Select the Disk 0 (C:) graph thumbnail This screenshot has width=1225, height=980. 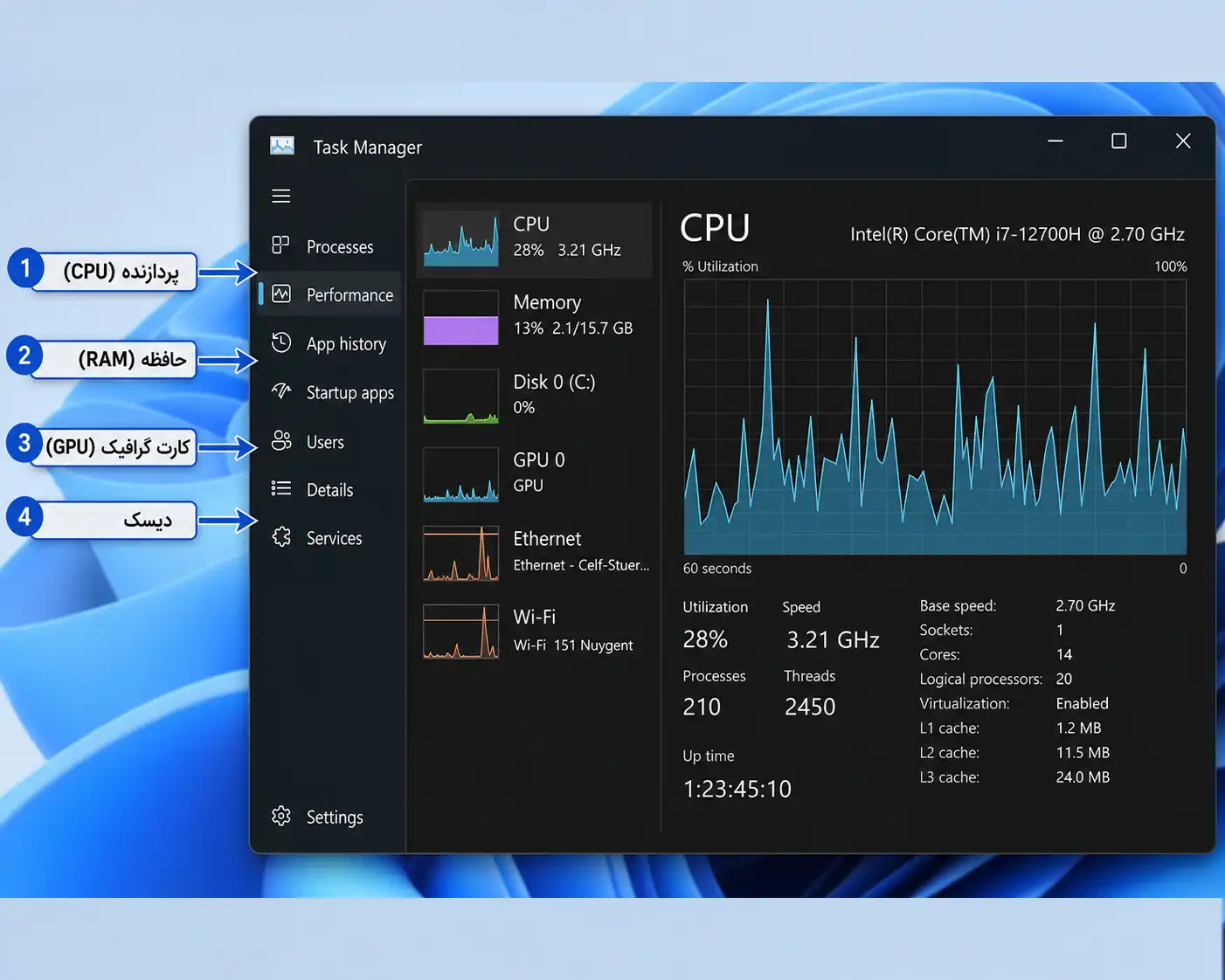click(461, 396)
